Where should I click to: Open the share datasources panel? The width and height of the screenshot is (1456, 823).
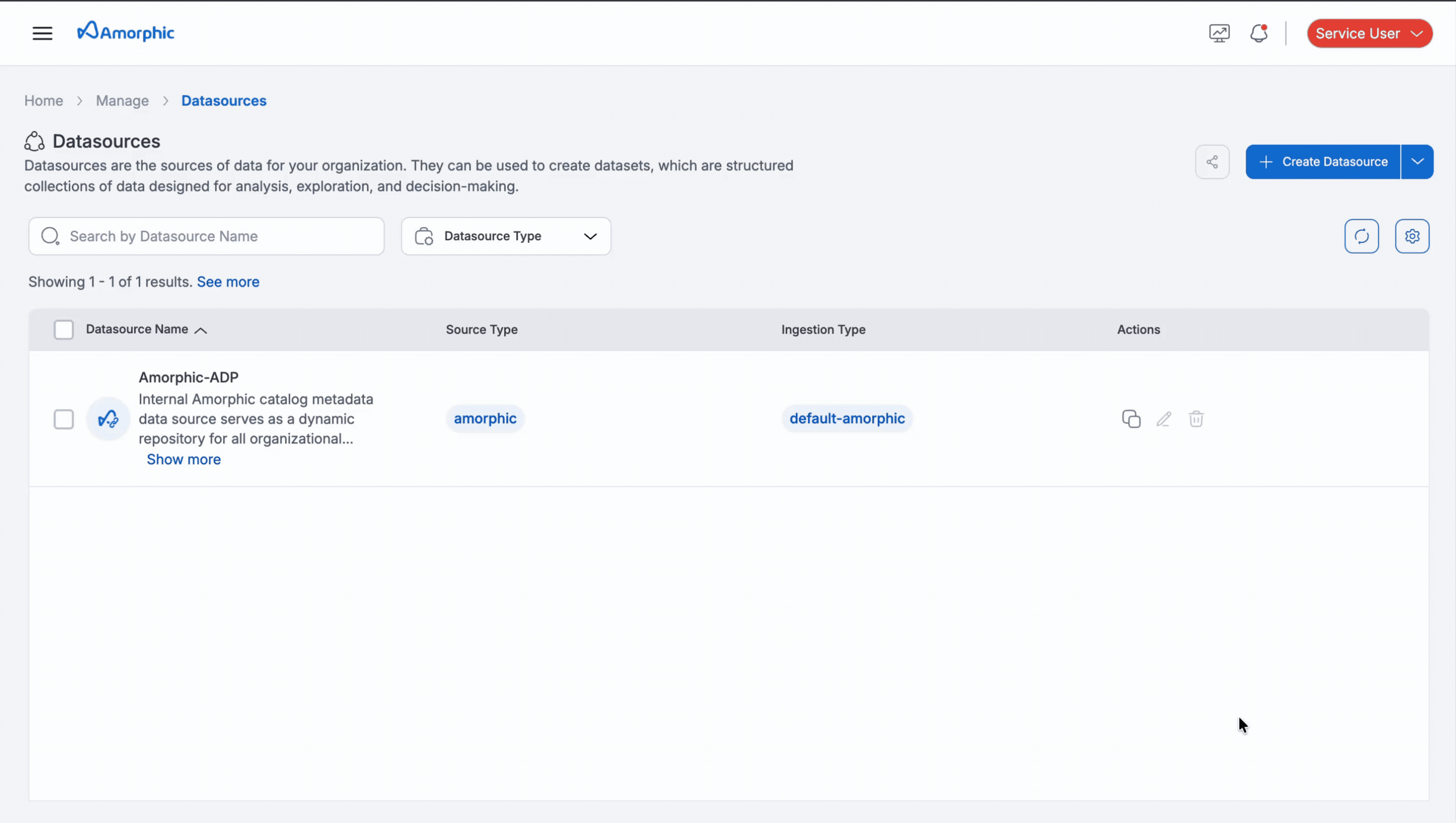coord(1212,161)
